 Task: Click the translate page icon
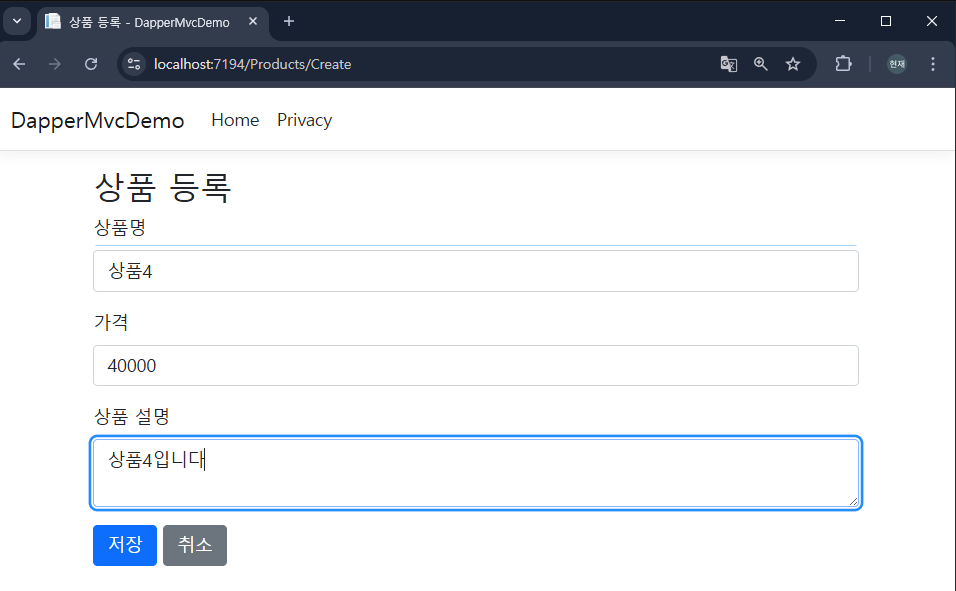click(729, 64)
